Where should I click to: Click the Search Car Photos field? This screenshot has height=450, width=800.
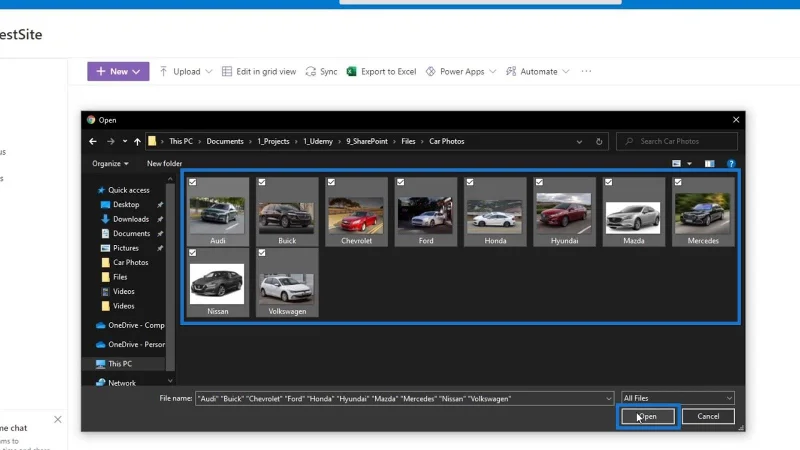click(677, 141)
